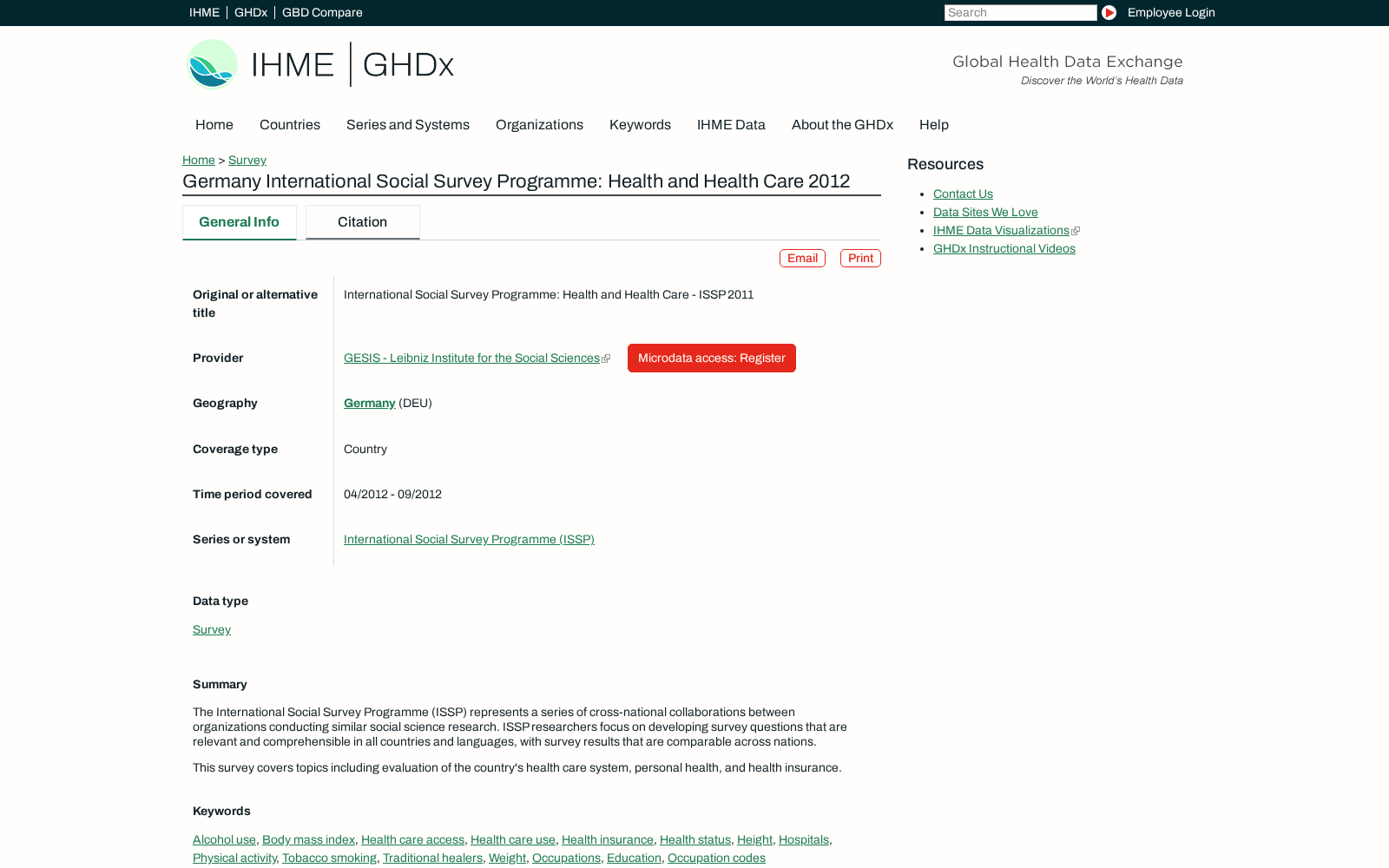This screenshot has height=868, width=1389.
Task: Open Employee Login link
Action: (x=1171, y=12)
